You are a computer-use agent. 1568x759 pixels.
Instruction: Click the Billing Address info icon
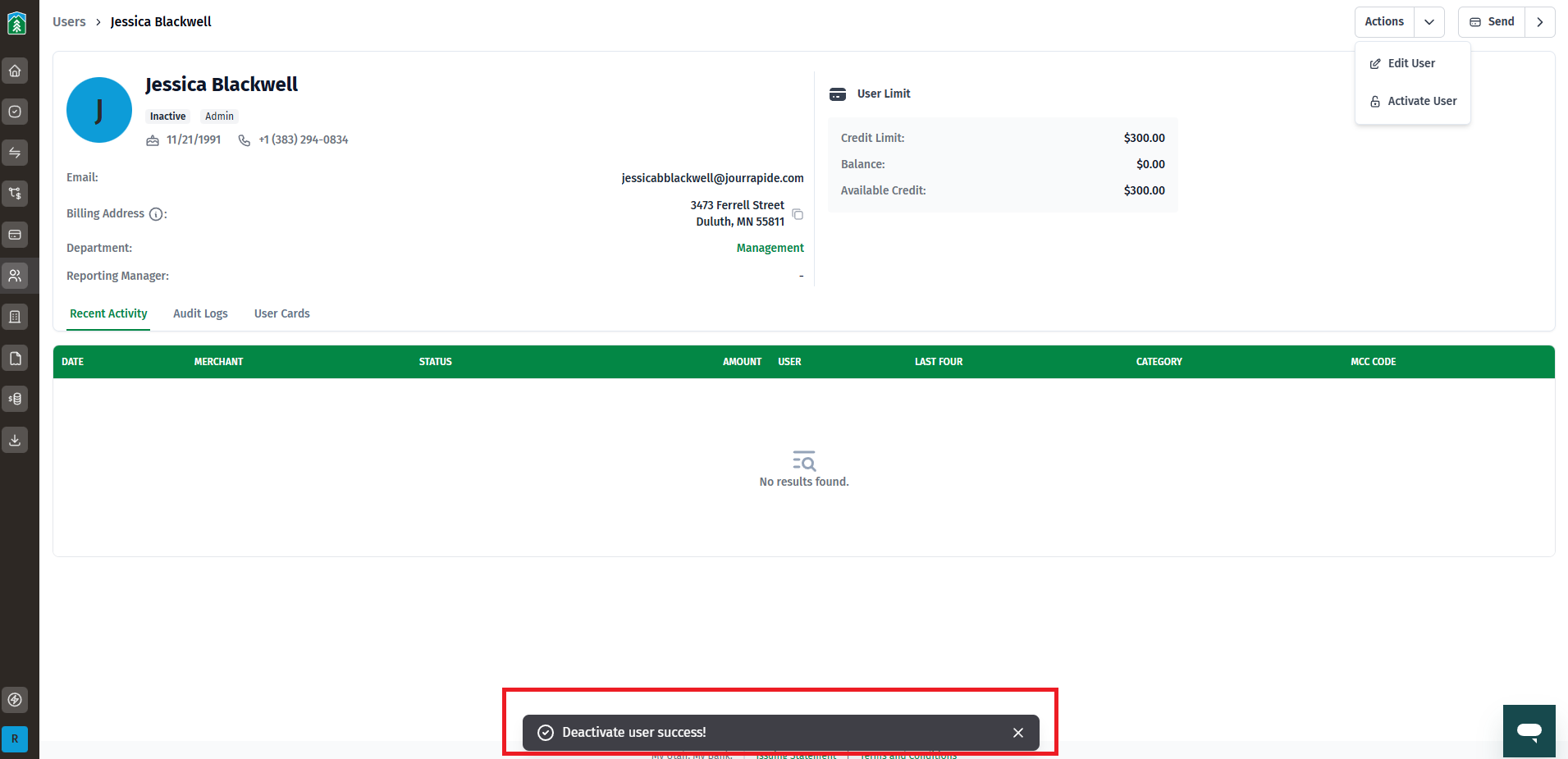156,214
